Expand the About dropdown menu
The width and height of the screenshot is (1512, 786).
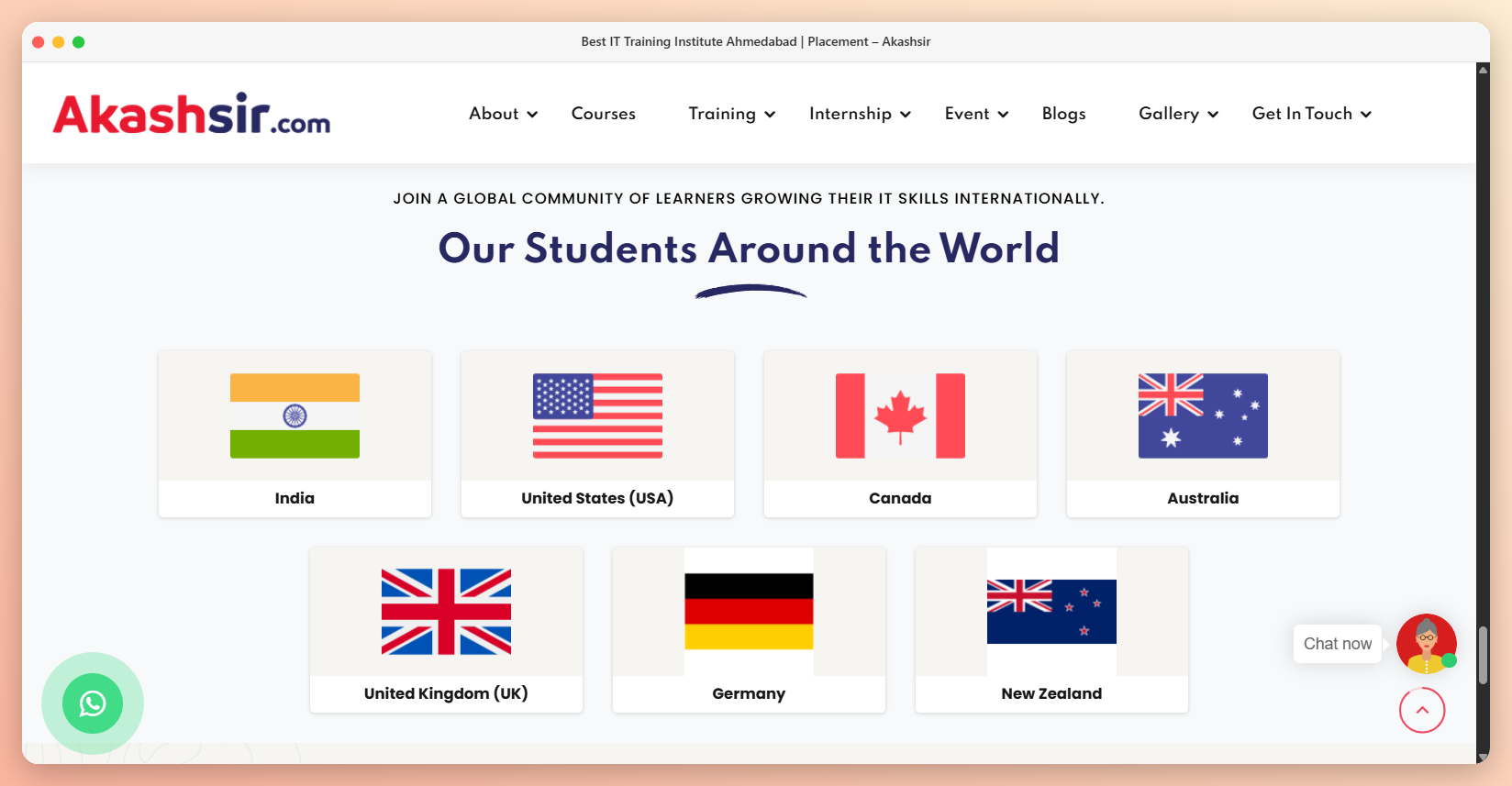point(504,114)
